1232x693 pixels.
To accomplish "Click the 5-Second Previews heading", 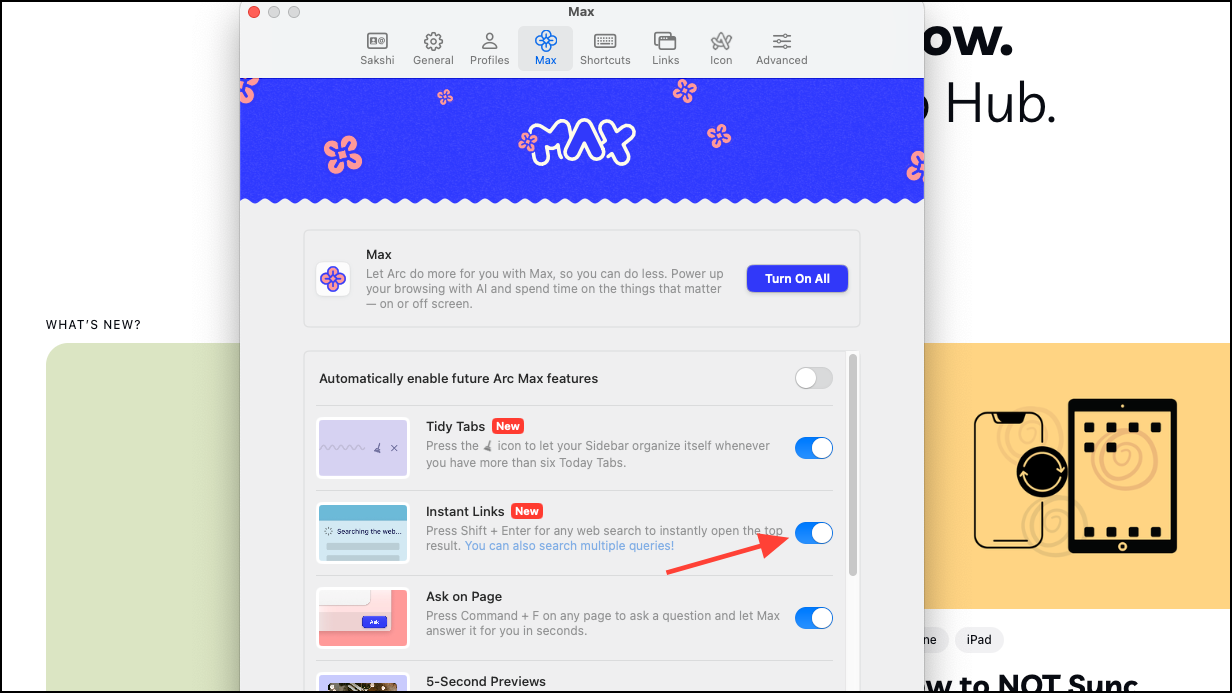I will pos(486,682).
